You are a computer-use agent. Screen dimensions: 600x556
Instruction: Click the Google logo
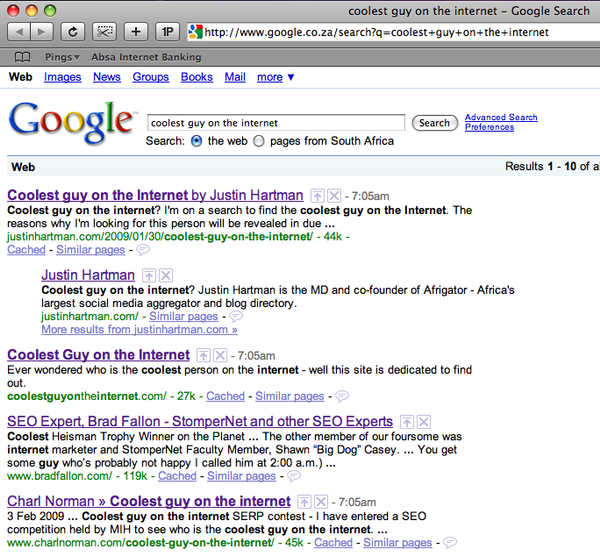pos(71,123)
